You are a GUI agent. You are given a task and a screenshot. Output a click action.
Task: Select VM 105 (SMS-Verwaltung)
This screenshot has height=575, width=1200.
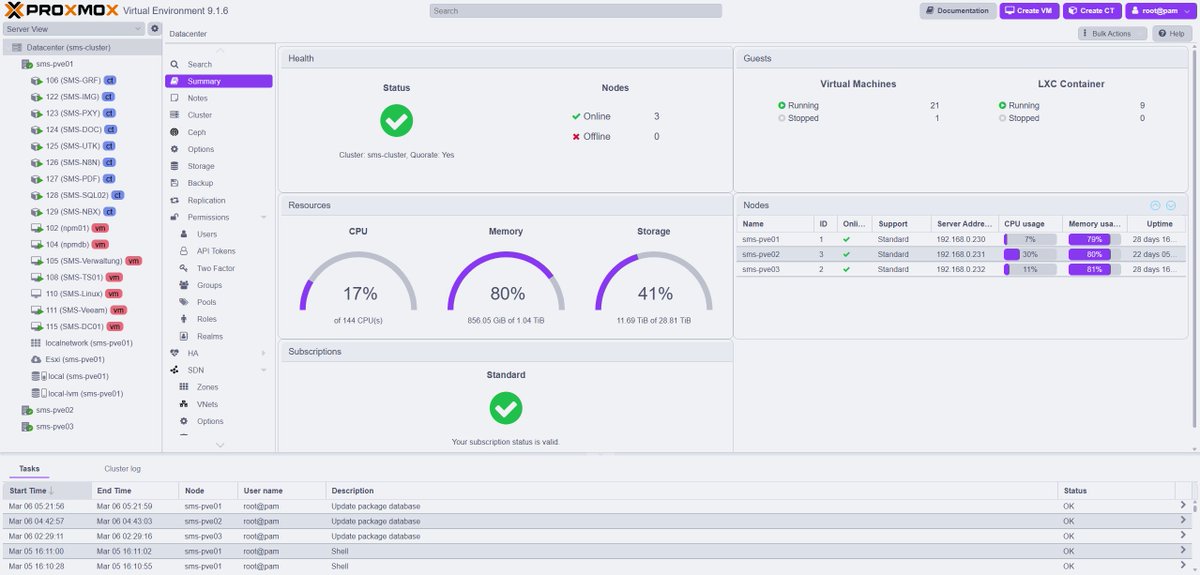click(86, 261)
